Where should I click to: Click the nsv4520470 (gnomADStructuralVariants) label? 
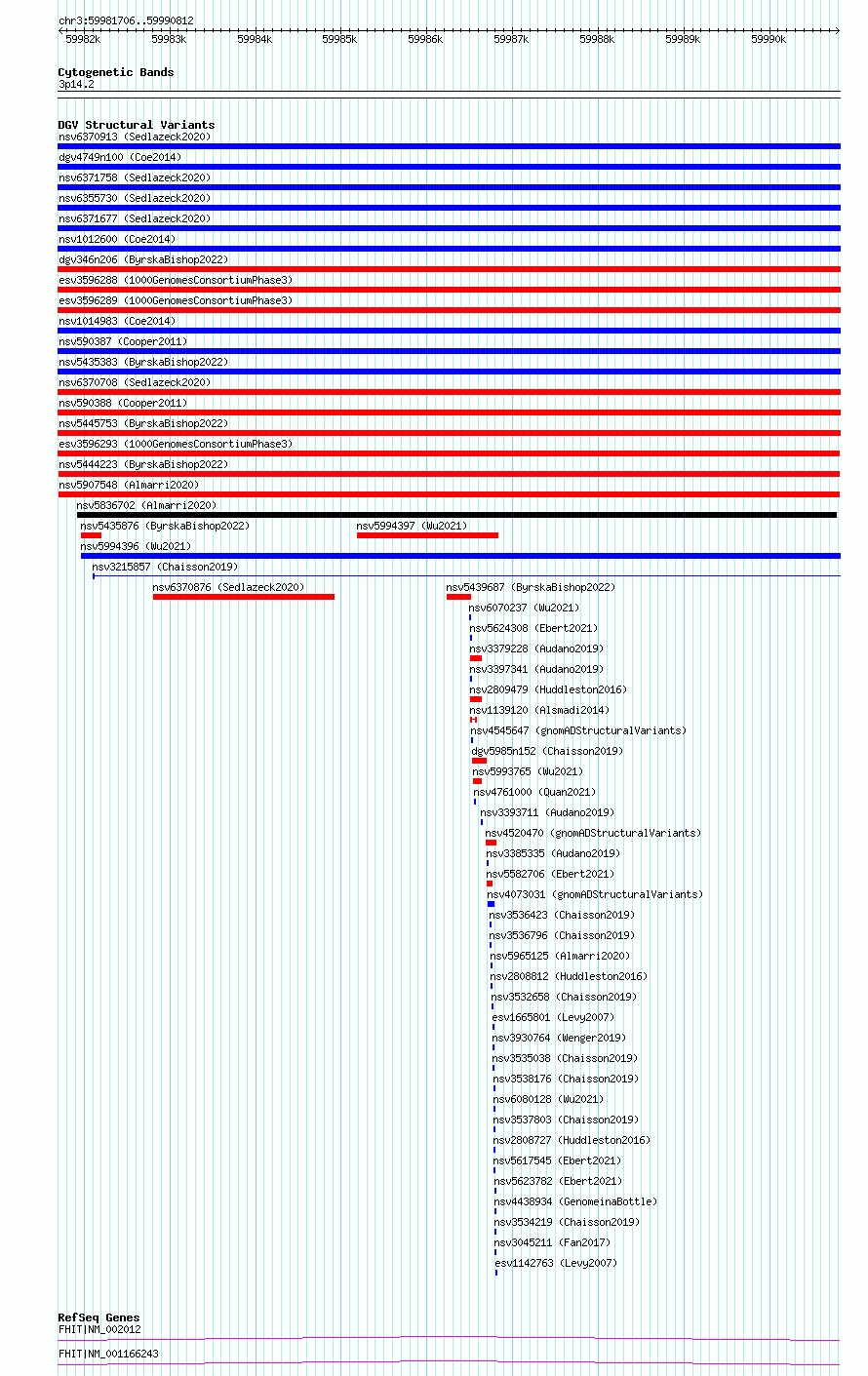tap(594, 833)
